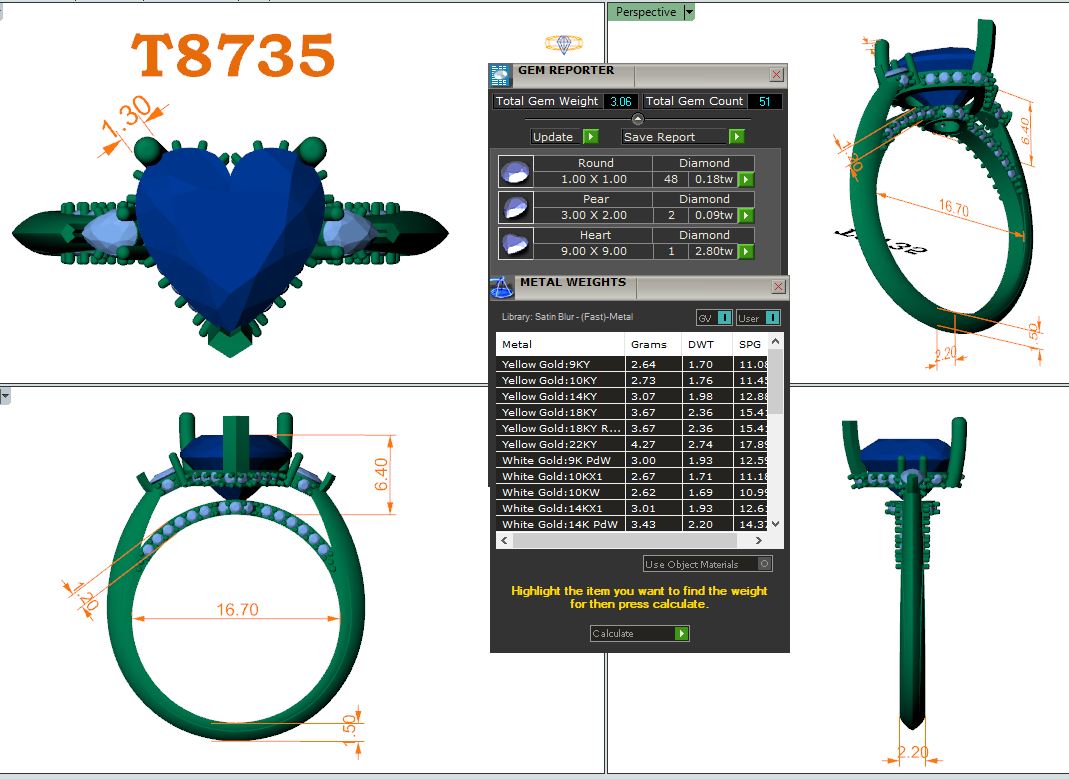Click the Metal Weights scale icon
Screen dimensions: 1069x779
coord(502,287)
